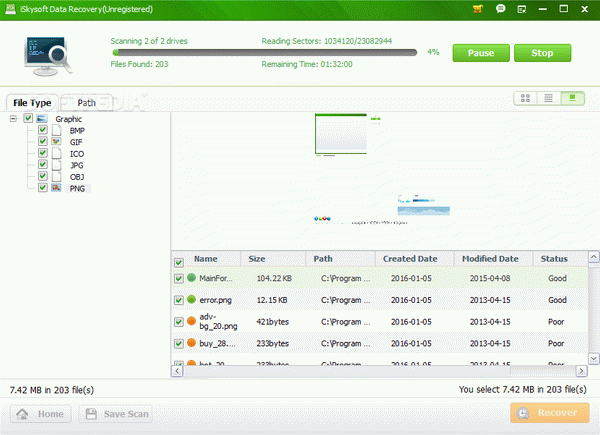Screen dimensions: 600x435
Task: Switch to thumbnail grid view
Action: (525, 98)
